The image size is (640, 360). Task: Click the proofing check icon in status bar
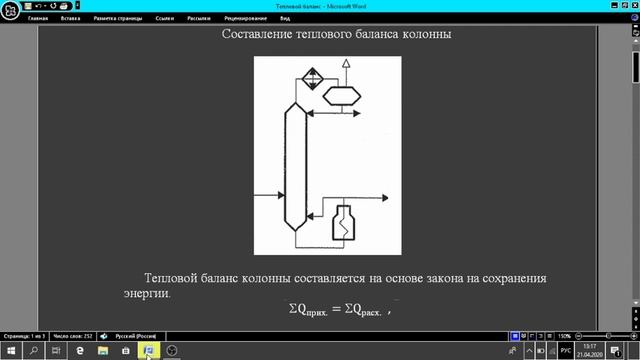click(104, 336)
